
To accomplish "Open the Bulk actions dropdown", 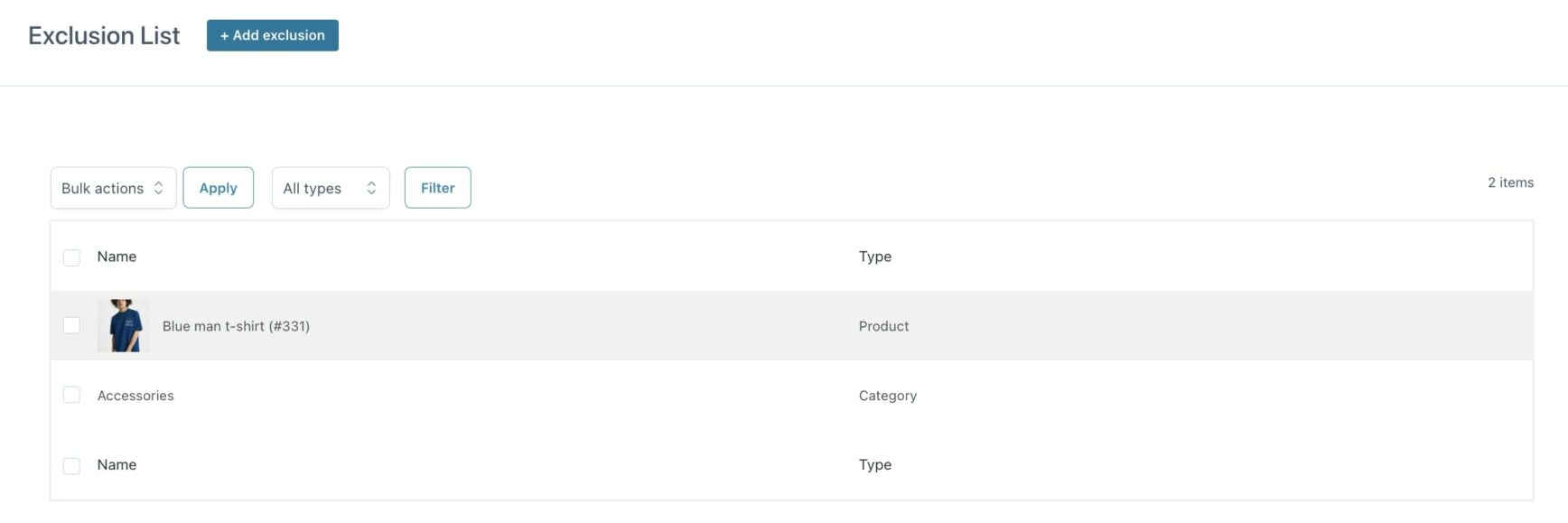I will [113, 188].
